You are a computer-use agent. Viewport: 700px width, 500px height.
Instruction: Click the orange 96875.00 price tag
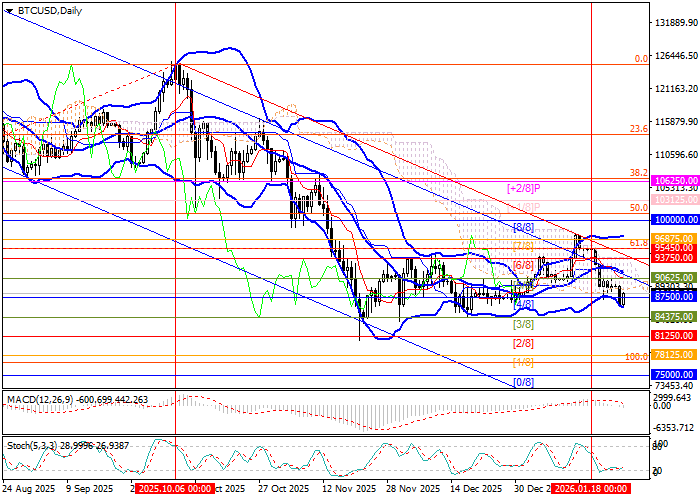(673, 238)
